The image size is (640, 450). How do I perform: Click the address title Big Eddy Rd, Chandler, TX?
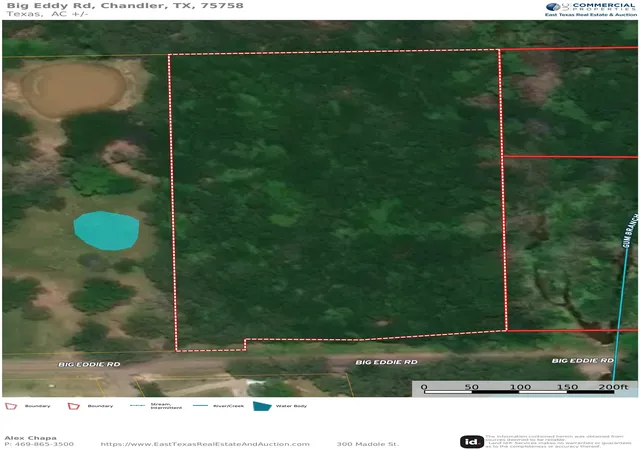(125, 5)
